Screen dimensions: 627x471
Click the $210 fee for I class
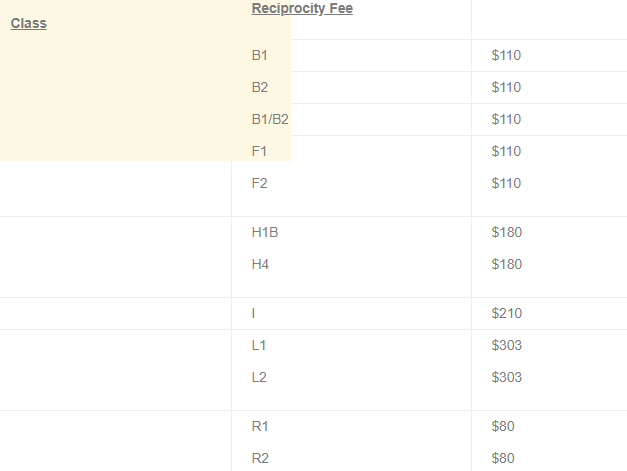[507, 313]
